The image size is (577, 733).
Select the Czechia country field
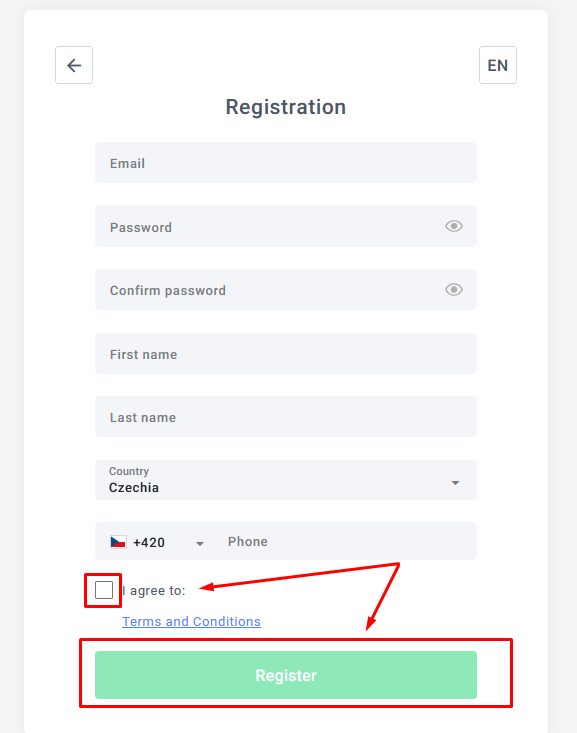coord(286,480)
